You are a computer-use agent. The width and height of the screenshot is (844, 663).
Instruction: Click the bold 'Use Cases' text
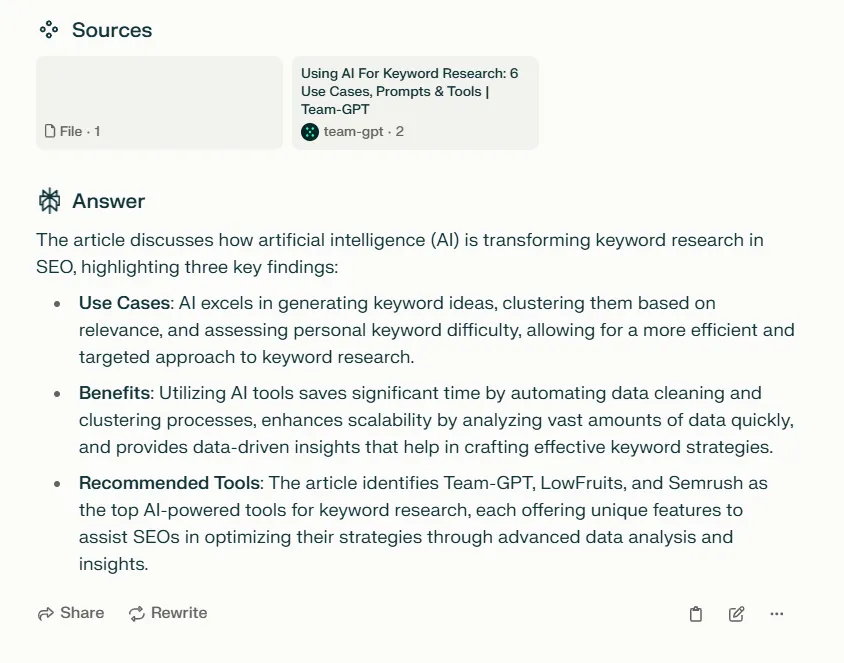(124, 303)
